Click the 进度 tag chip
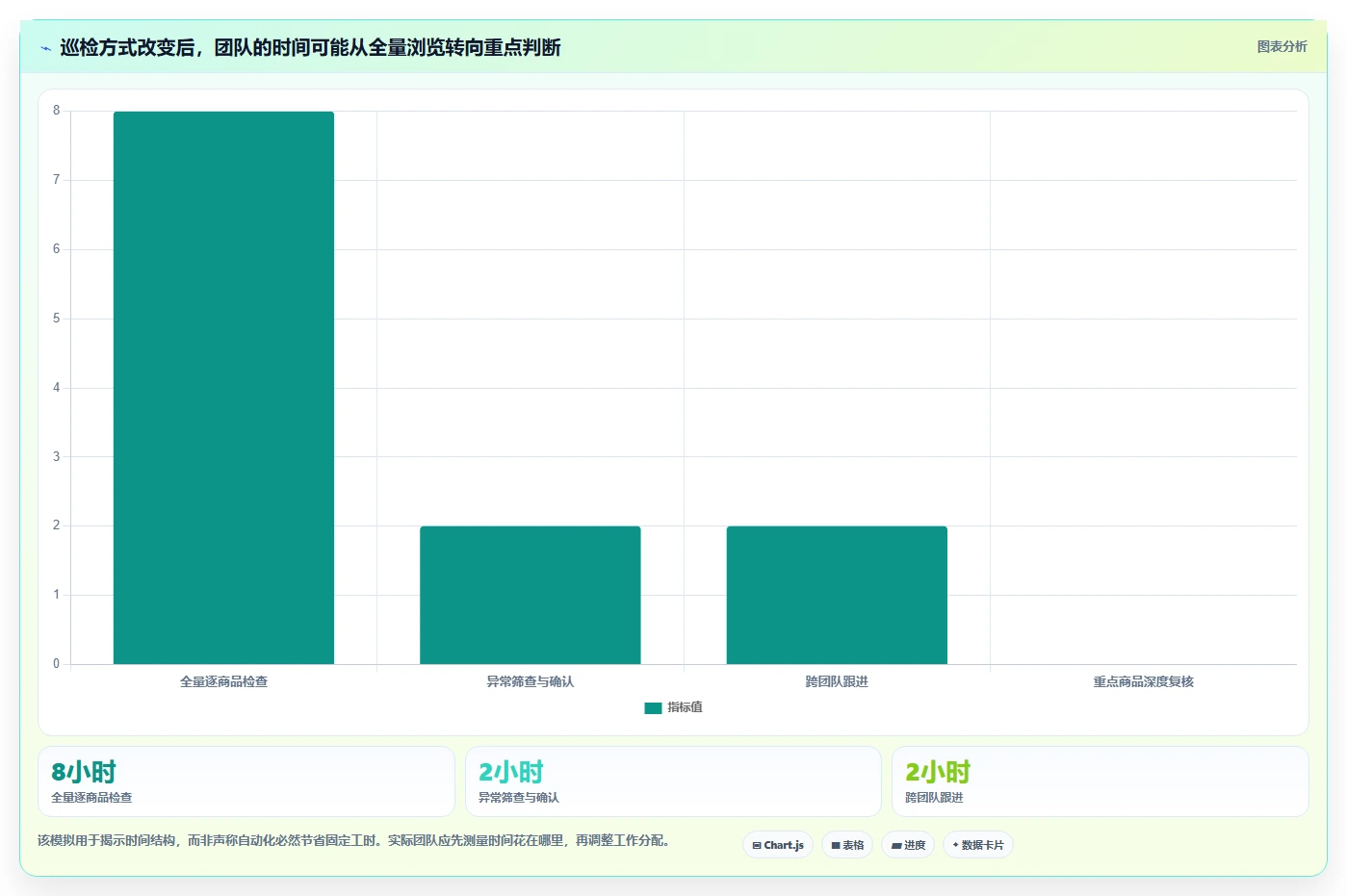1347x896 pixels. pos(908,845)
